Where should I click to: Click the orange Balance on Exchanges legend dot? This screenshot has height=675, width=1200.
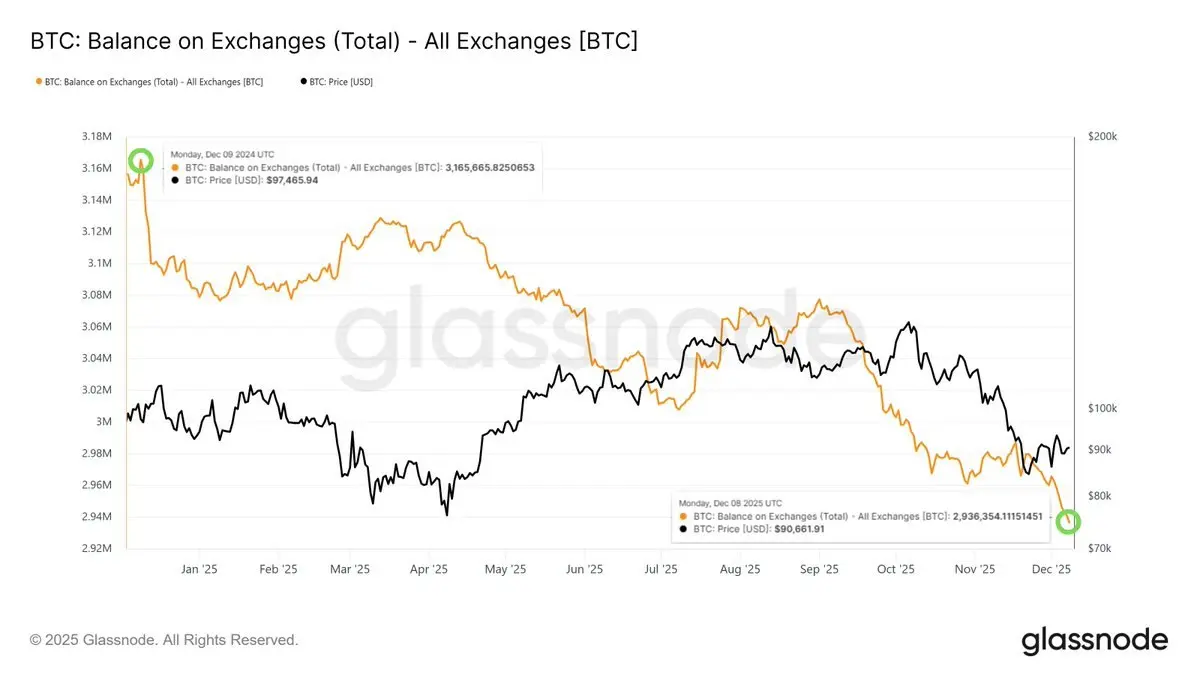coord(39,82)
